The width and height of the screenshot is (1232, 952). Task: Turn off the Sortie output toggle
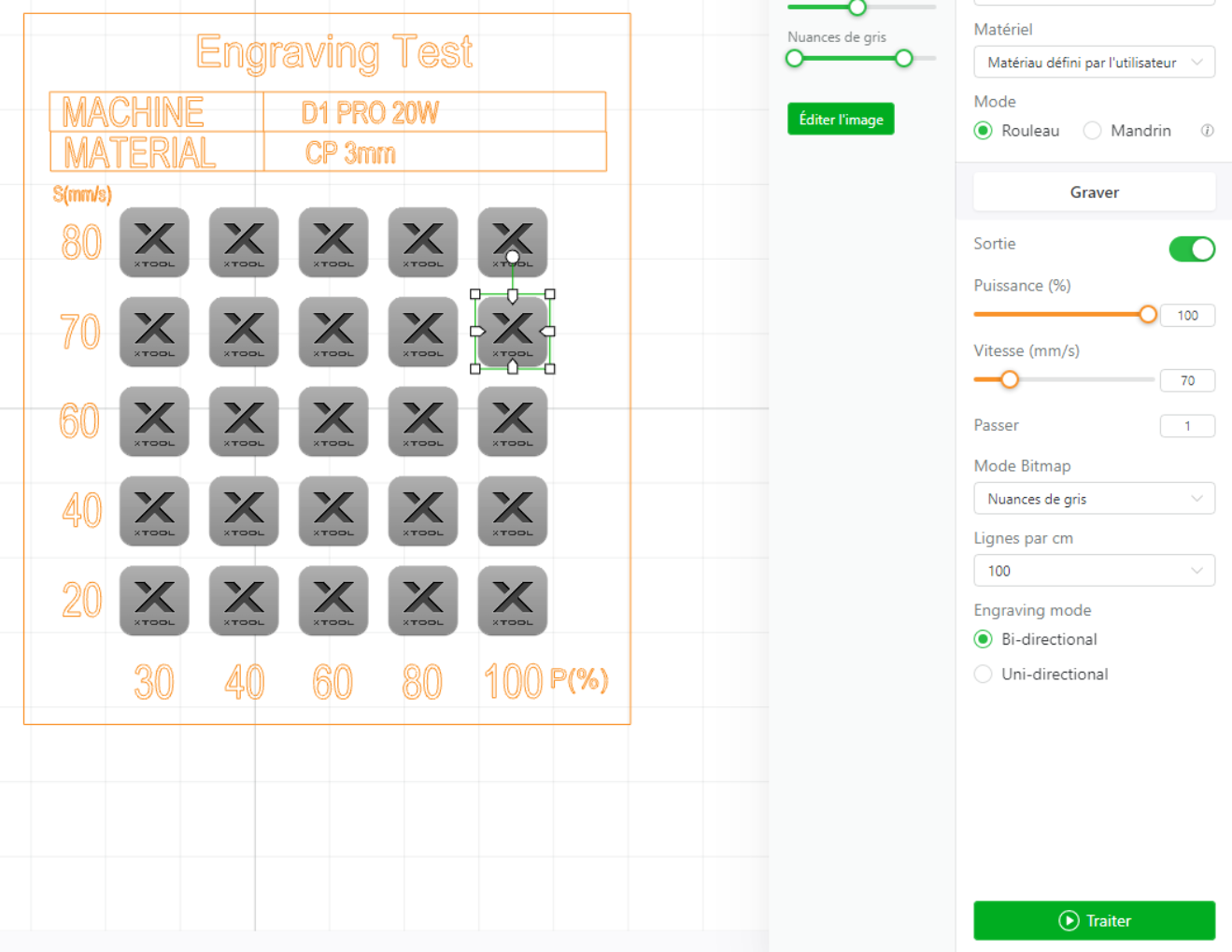tap(1192, 249)
